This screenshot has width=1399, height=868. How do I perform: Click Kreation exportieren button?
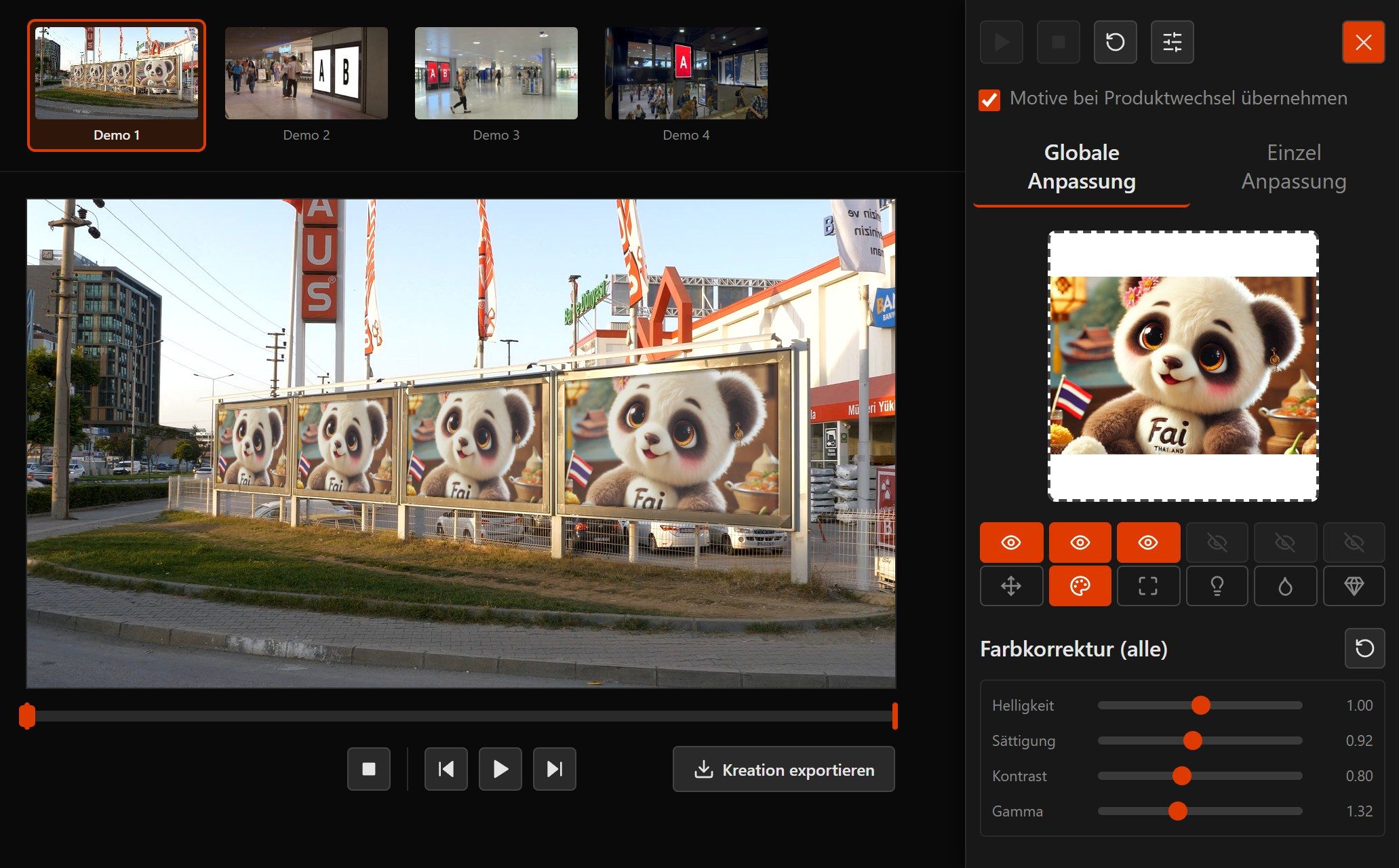point(784,769)
